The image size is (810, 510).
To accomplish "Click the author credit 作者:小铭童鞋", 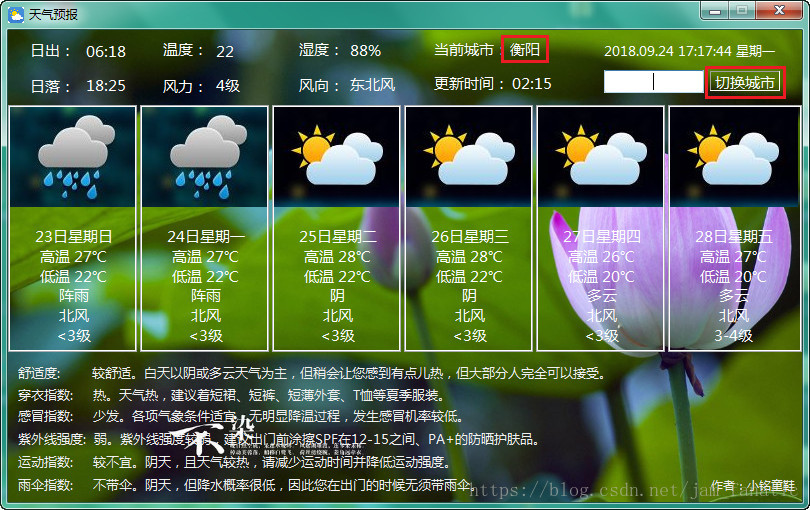I will click(753, 486).
